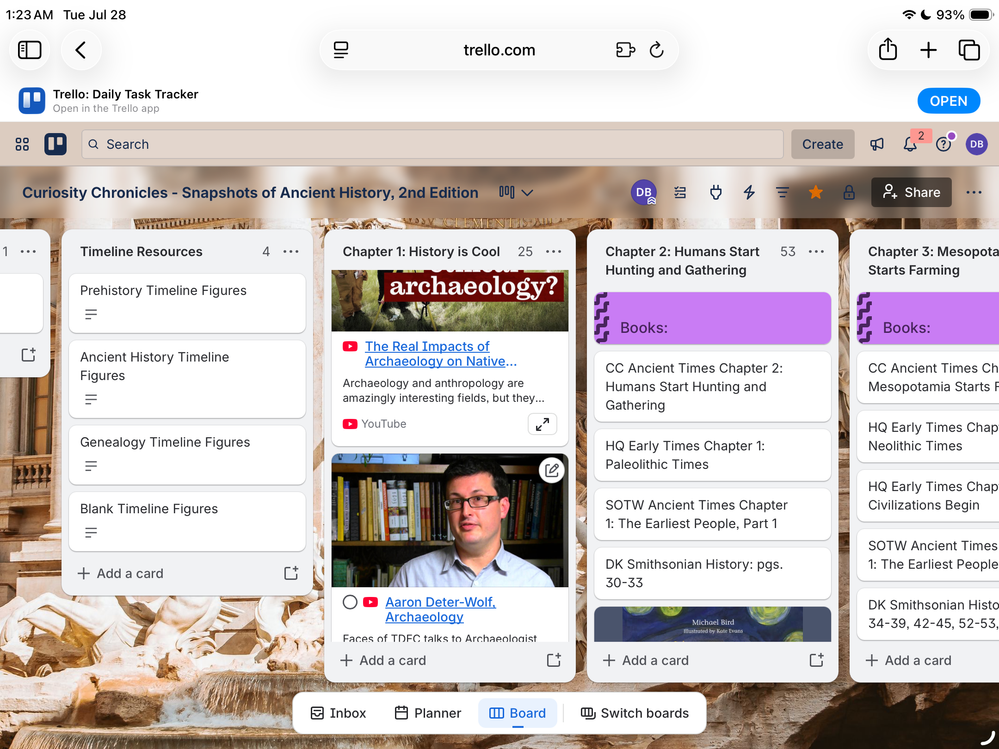The image size is (999, 749).
Task: Open Switch boards
Action: coord(635,713)
